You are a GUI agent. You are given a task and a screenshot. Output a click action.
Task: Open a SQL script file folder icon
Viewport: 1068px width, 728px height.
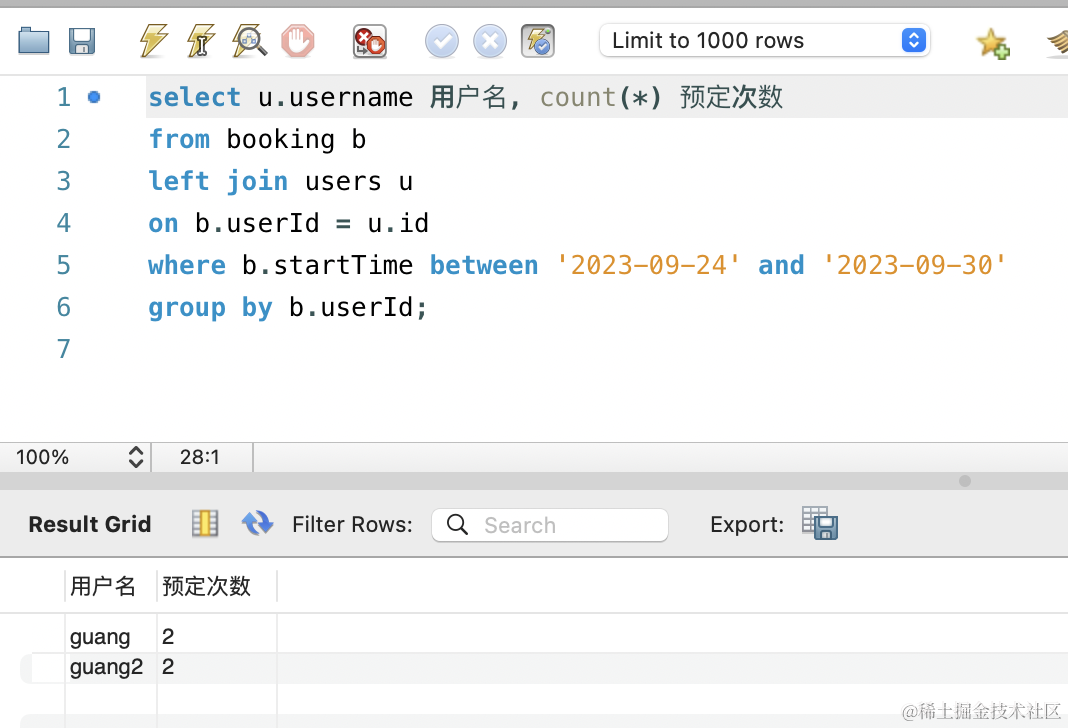point(33,41)
